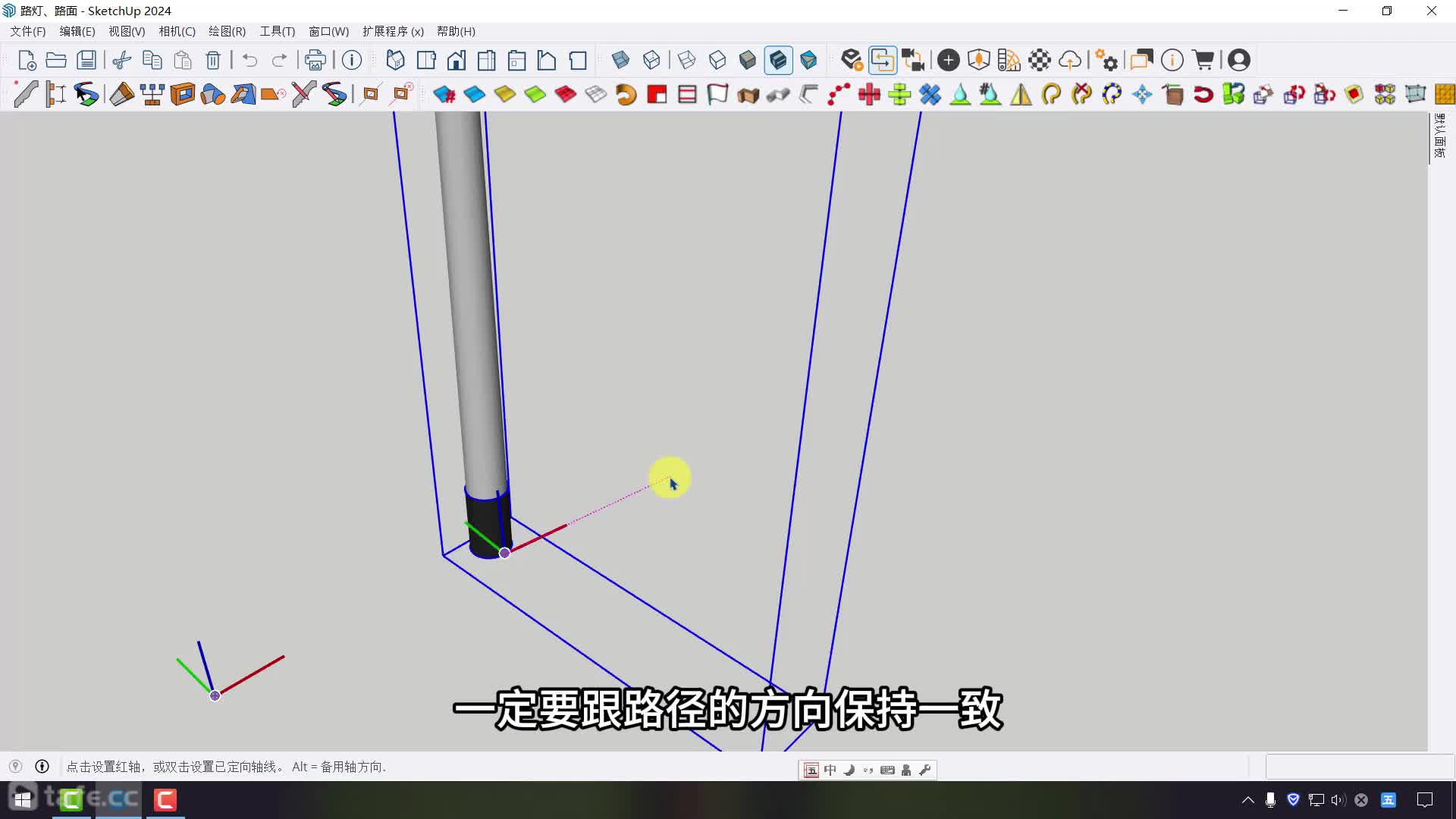The image size is (1456, 819).
Task: Open the 3D Warehouse cube icon
Action: [x=979, y=60]
